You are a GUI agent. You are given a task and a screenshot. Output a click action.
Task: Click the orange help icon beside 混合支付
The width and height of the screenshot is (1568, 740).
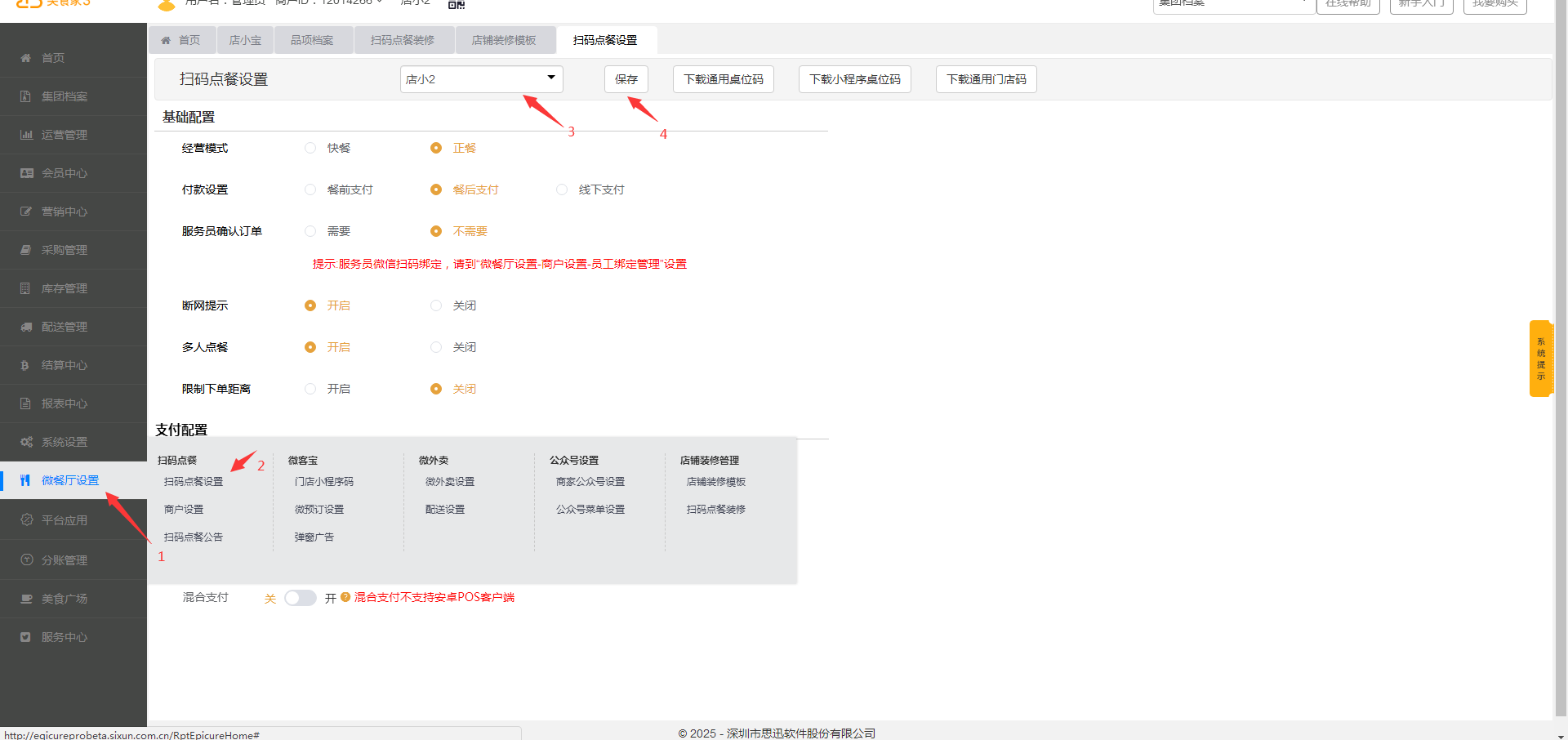click(x=345, y=597)
